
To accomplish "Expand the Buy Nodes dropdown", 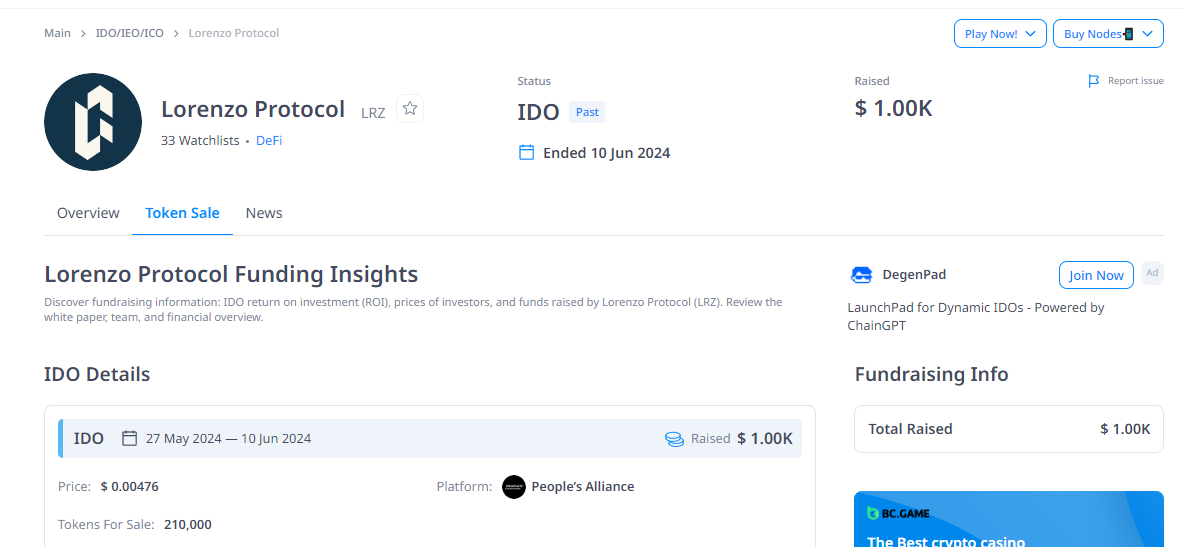I will point(1108,34).
